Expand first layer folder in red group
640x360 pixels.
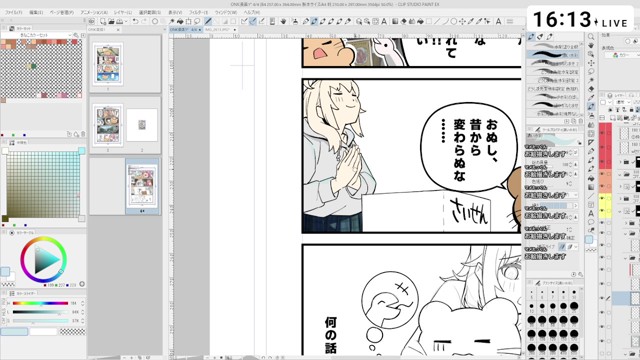pos(620,162)
